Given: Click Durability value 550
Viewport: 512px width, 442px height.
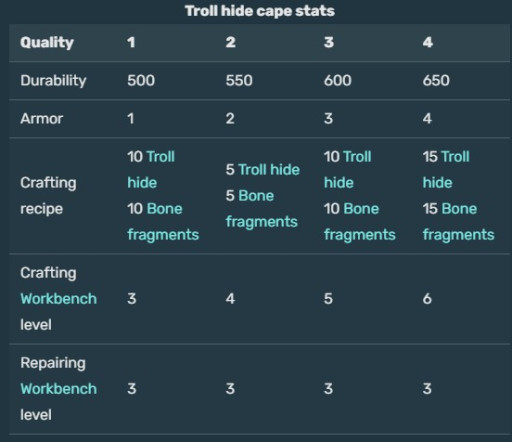Looking at the screenshot, I should click(x=239, y=80).
